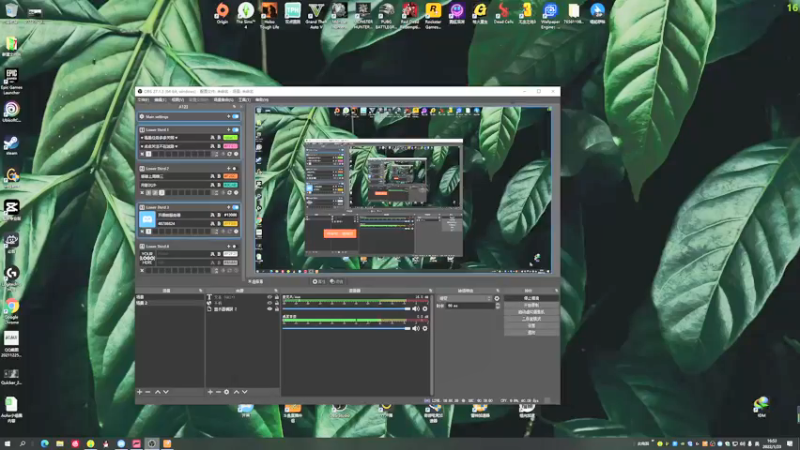Click the 退出 Exit button in Controls
Viewport: 800px width, 450px height.
531,333
